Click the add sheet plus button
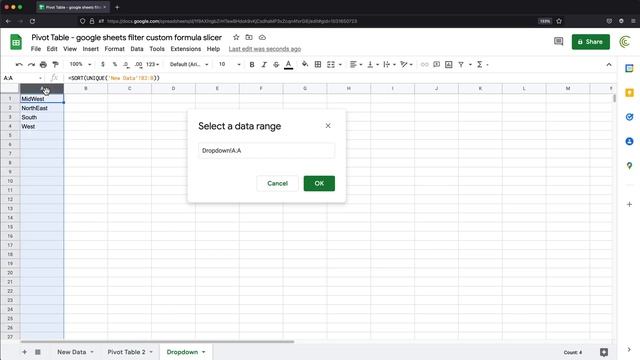This screenshot has height=360, width=640. (x=24, y=352)
